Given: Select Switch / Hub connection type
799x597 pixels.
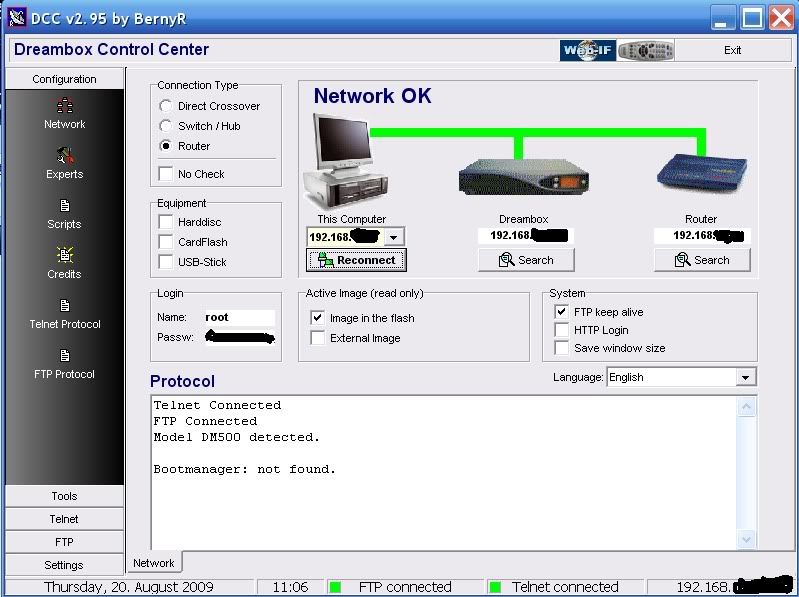Looking at the screenshot, I should 166,126.
